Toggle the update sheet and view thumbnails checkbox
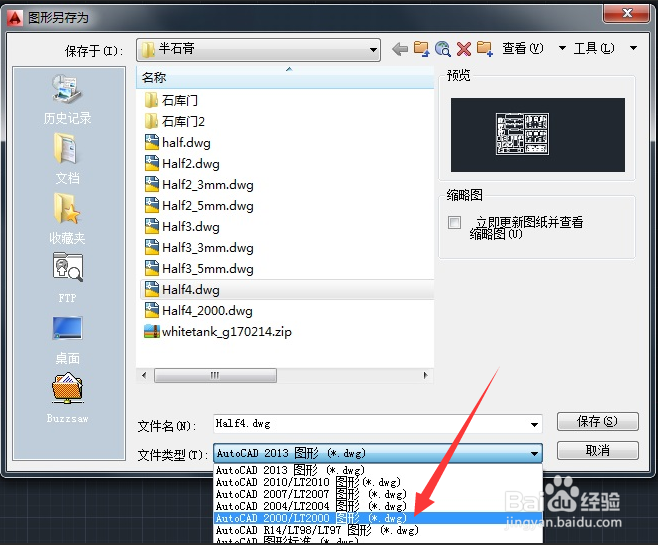Viewport: 658px width, 545px height. 454,222
